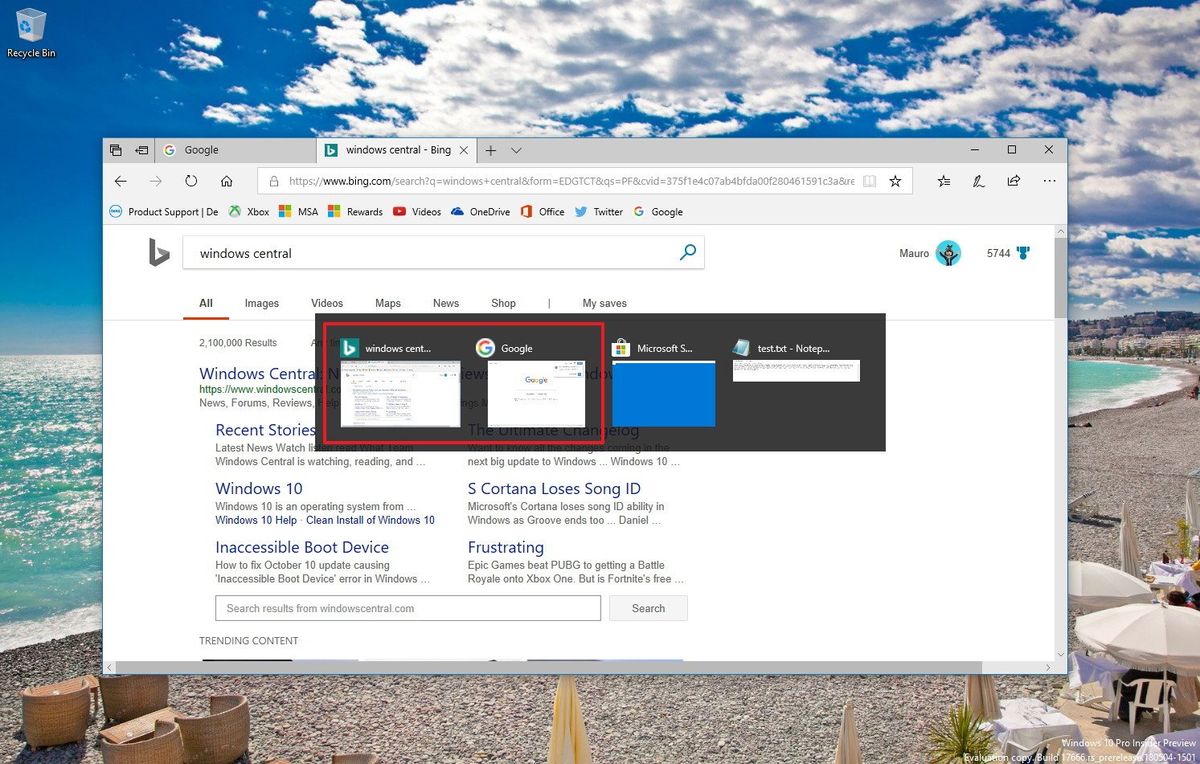Screen dimensions: 1200x764
Task: View the 5744 Rewards points
Action: click(x=1007, y=253)
